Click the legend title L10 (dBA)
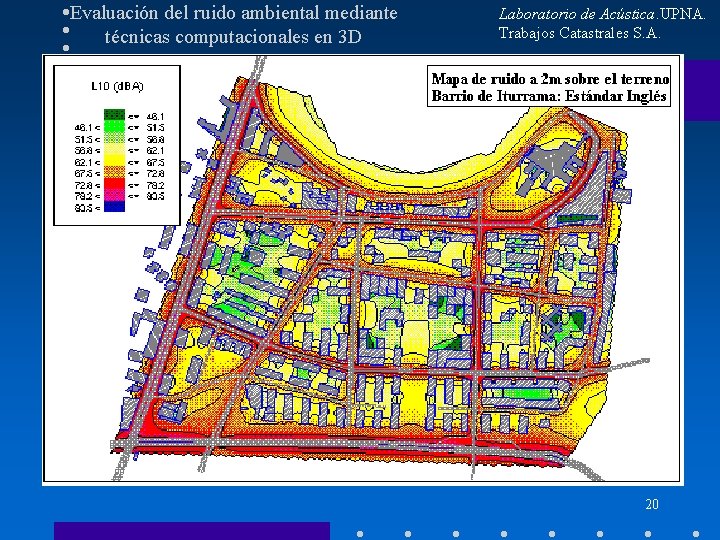The width and height of the screenshot is (720, 540). click(117, 86)
